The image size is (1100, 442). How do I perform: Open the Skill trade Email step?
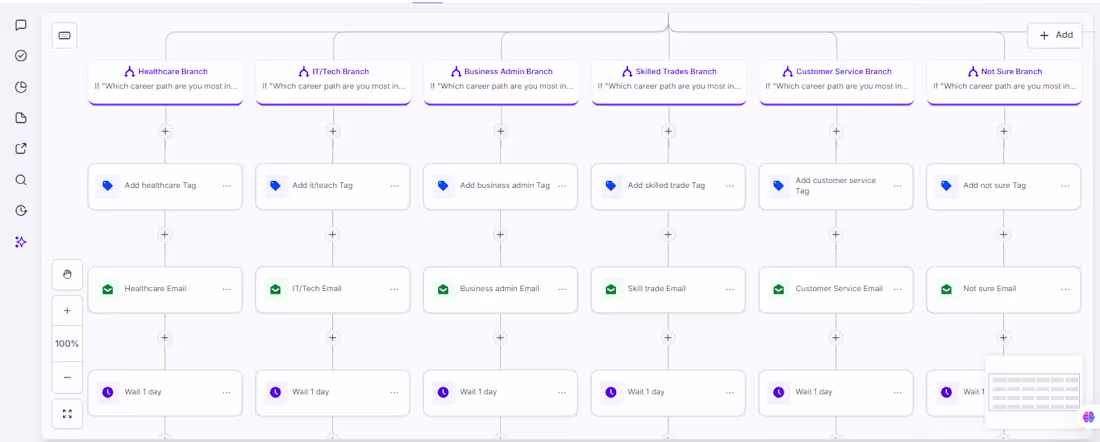(668, 289)
